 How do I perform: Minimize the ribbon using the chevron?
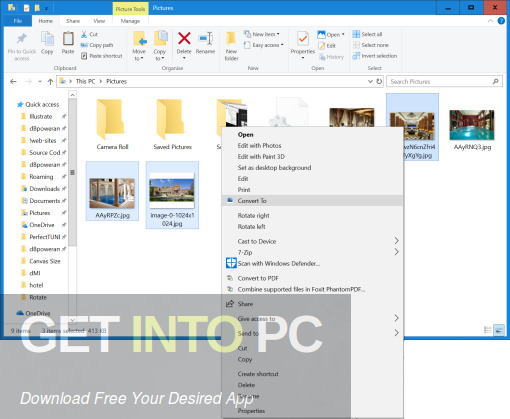pyautogui.click(x=490, y=21)
